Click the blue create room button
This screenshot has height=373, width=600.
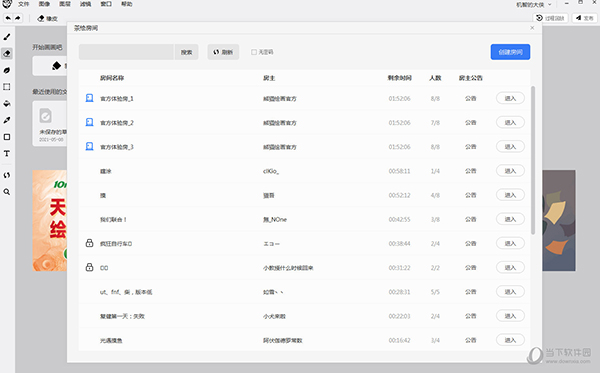510,52
